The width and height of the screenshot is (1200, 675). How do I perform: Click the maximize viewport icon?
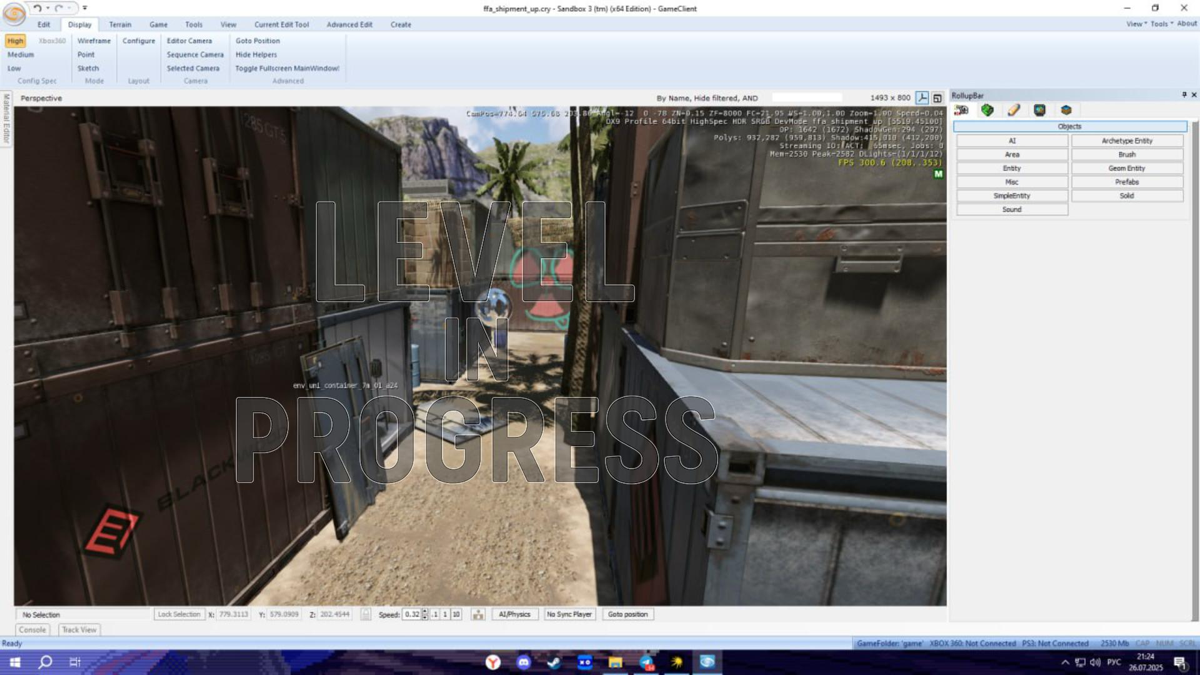click(937, 98)
